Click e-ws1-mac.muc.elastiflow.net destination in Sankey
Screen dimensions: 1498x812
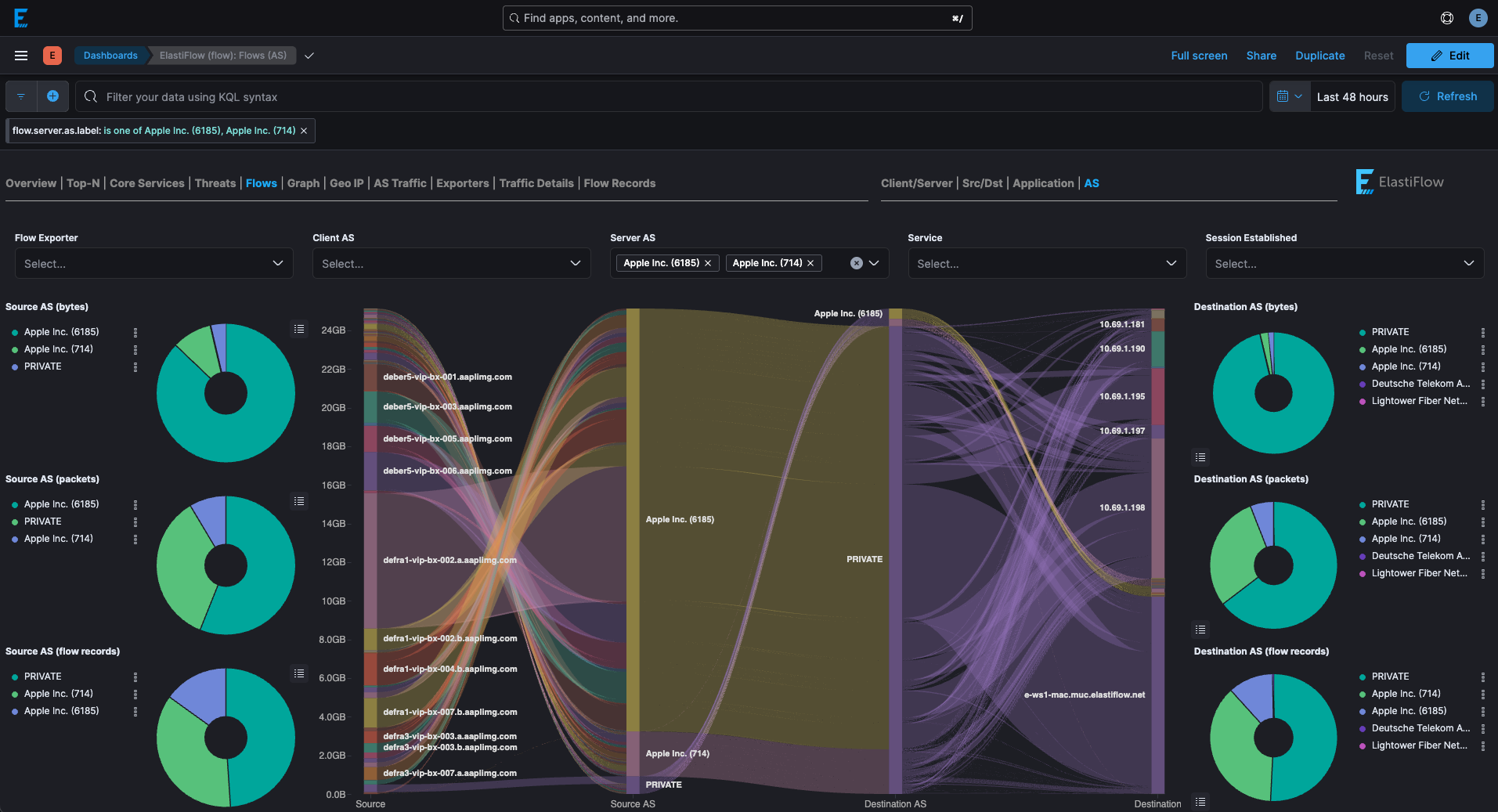pos(1157,695)
